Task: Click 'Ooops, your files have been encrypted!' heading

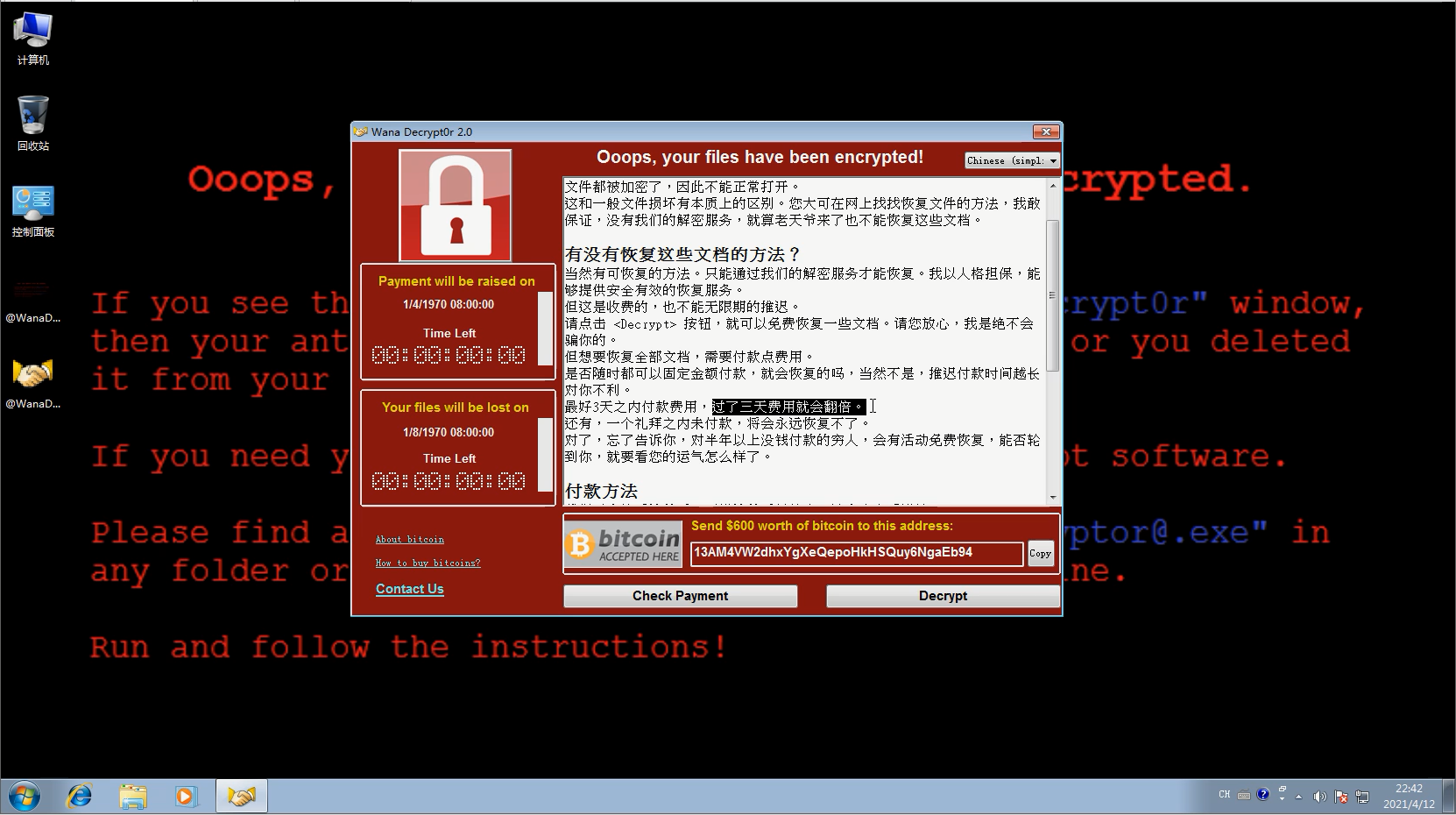Action: (760, 158)
